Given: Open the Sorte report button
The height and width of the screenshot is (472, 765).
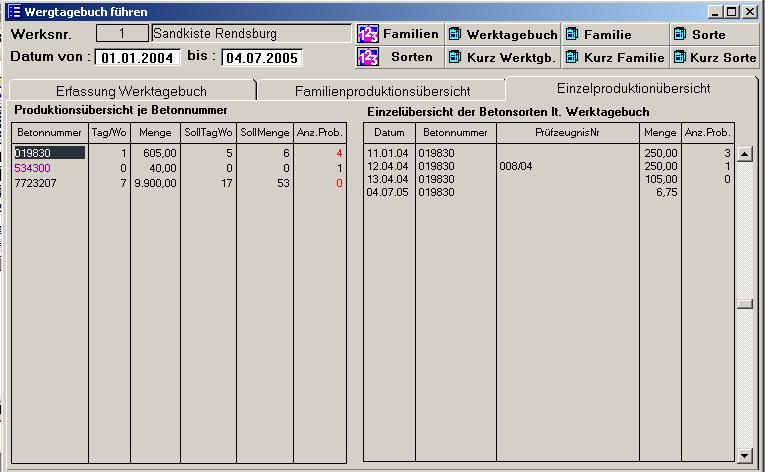Looking at the screenshot, I should click(711, 34).
